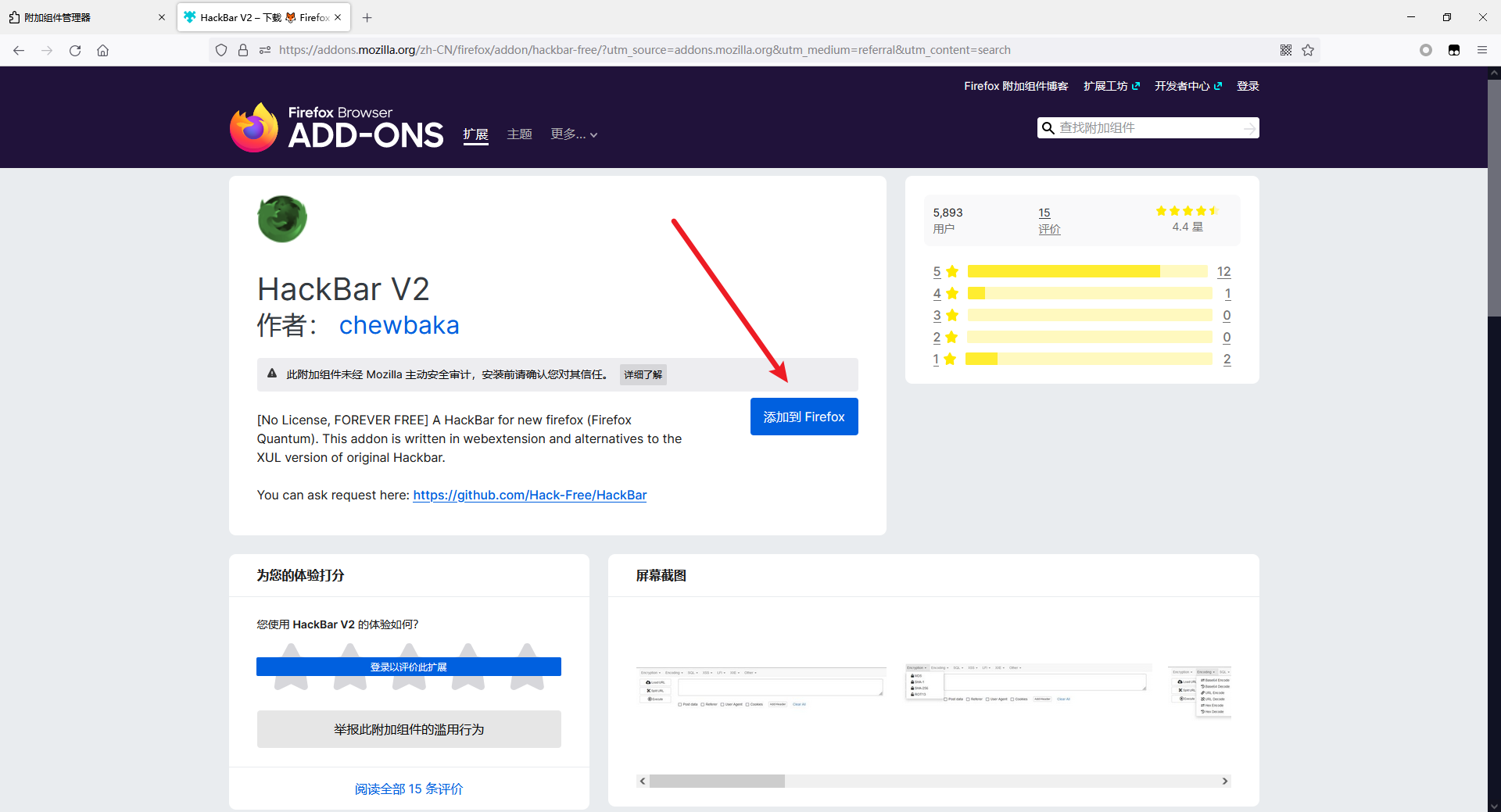Image resolution: width=1501 pixels, height=812 pixels.
Task: Click 详细了解 about the security warning
Action: coord(643,374)
